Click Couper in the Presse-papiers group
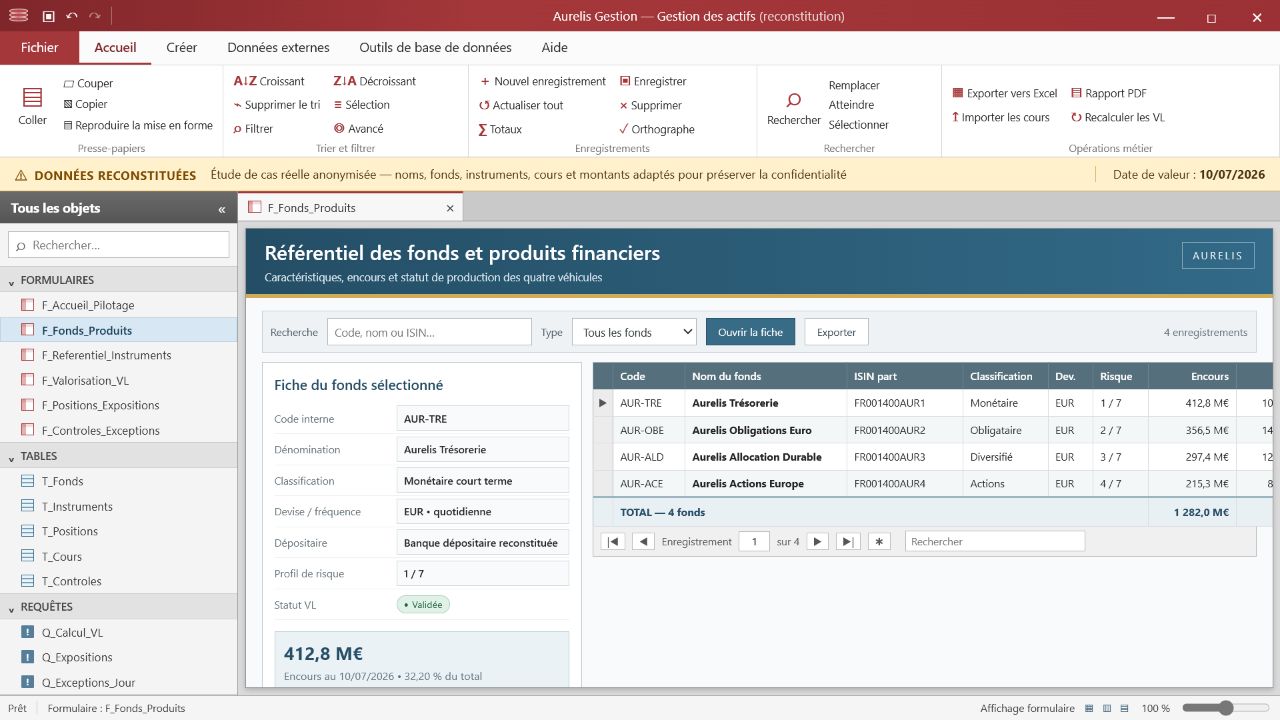 pyautogui.click(x=88, y=84)
